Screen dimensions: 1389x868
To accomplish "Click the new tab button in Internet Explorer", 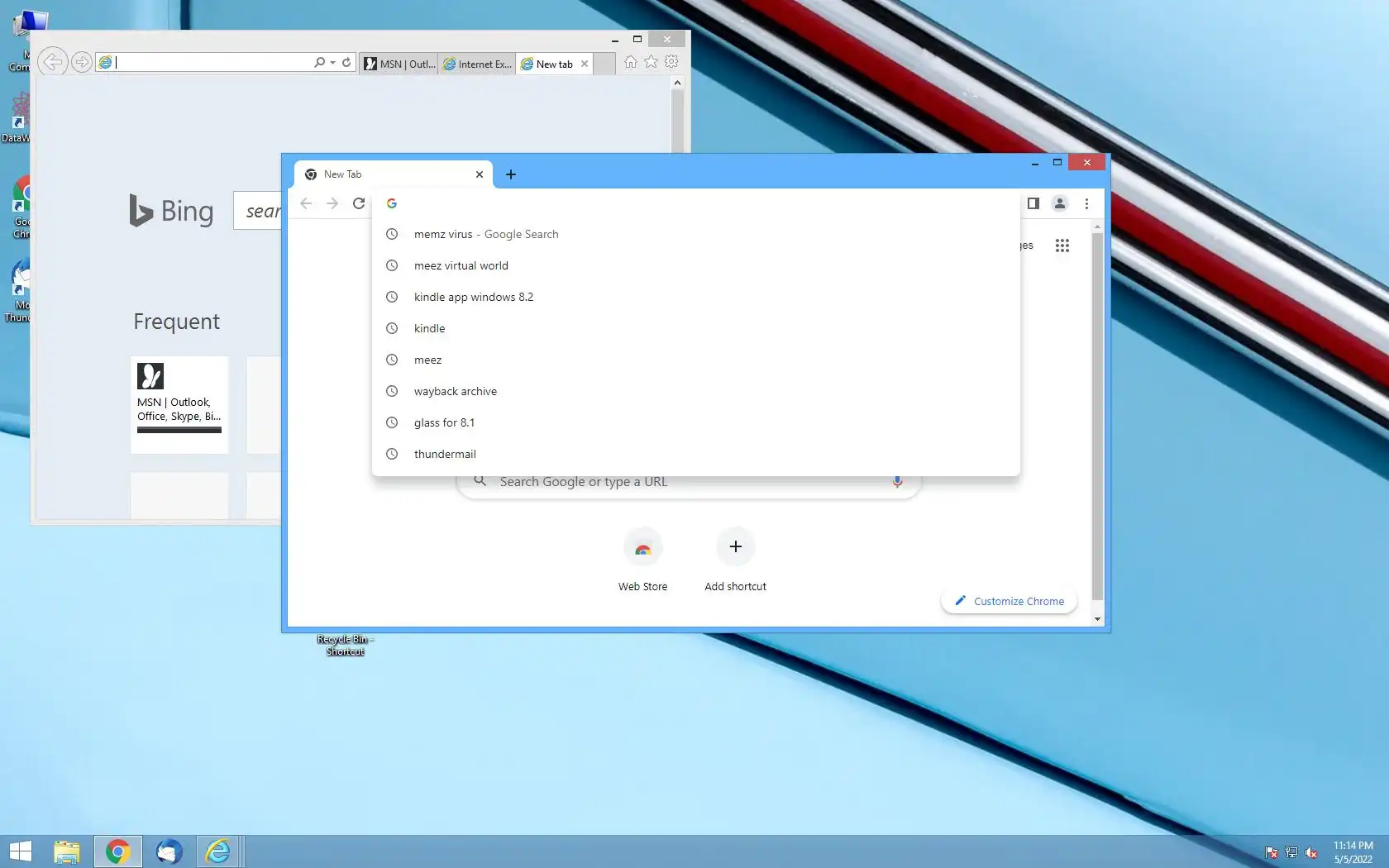I will (x=604, y=64).
